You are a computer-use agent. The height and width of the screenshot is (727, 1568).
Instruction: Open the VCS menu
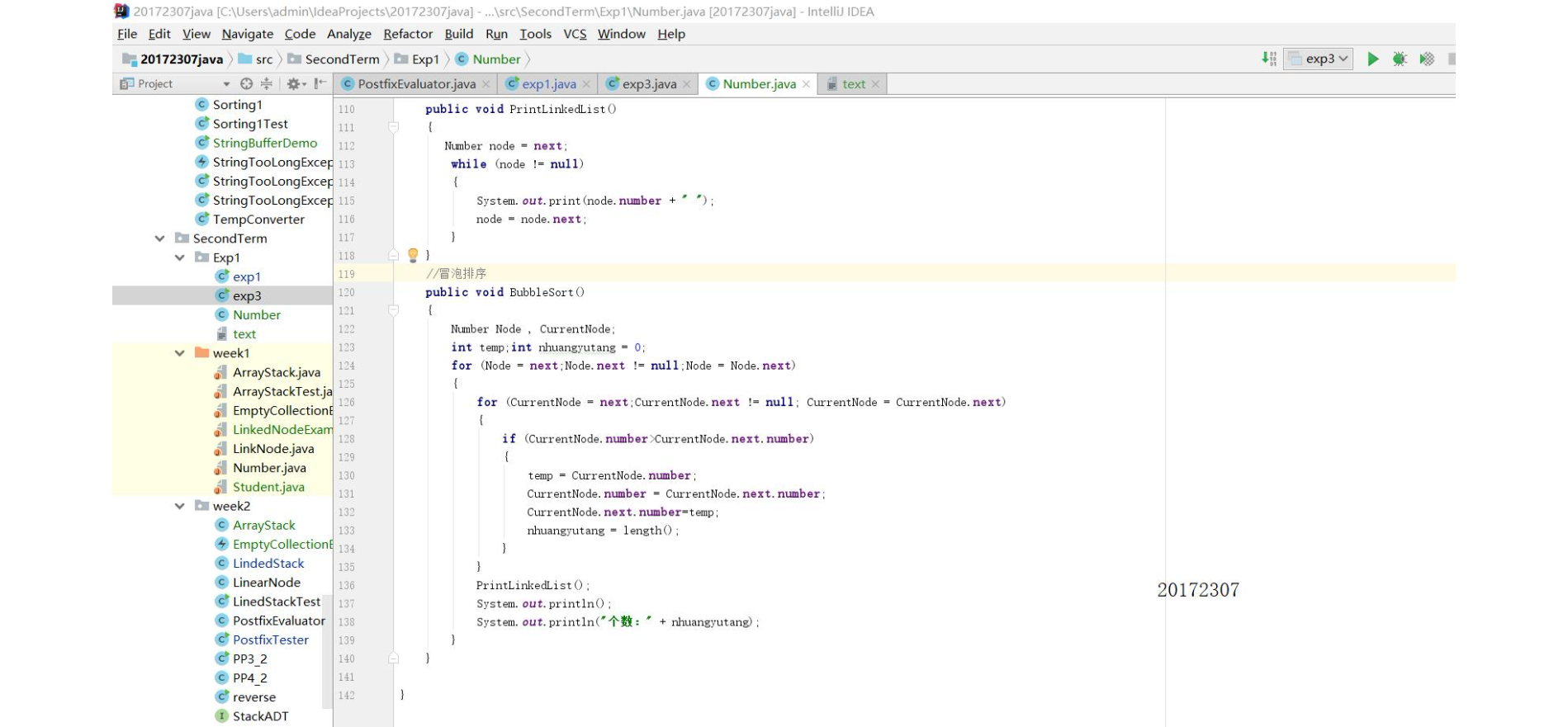coord(575,34)
